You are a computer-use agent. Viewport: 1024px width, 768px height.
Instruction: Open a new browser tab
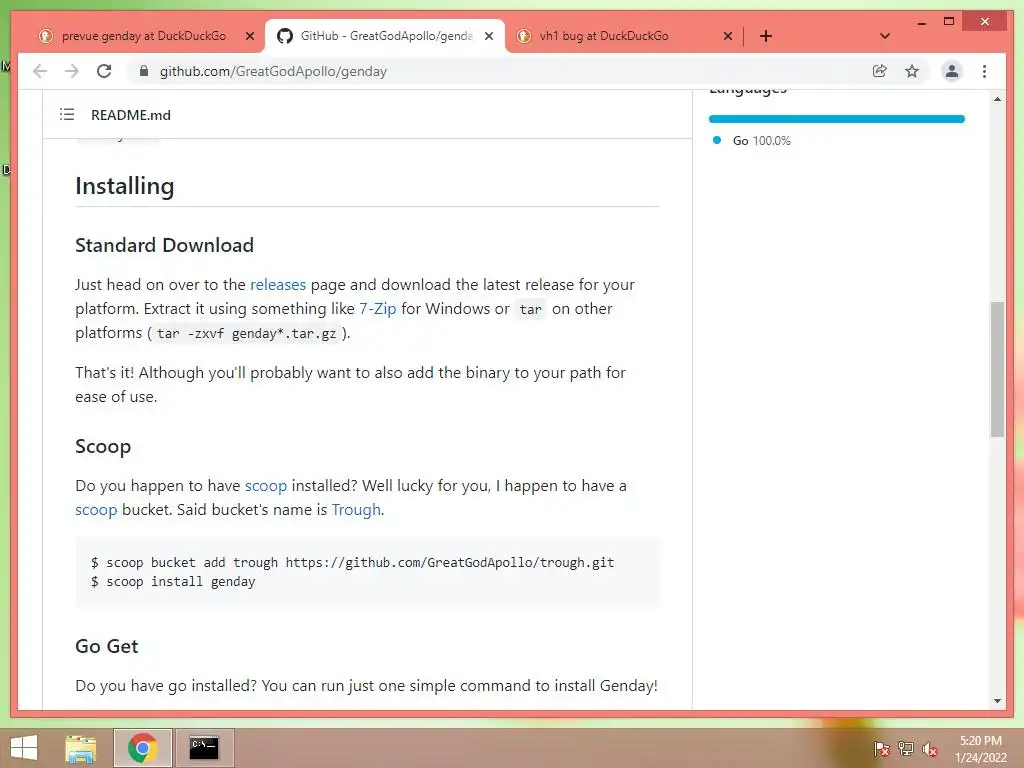click(766, 36)
